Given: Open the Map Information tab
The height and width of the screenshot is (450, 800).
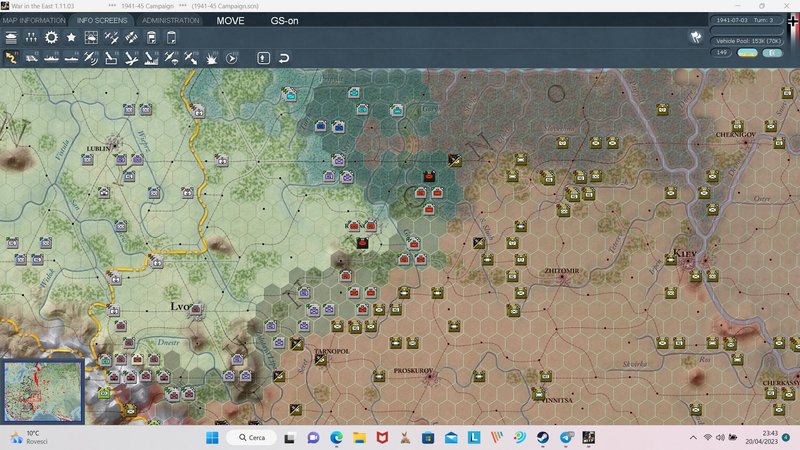Looking at the screenshot, I should point(34,20).
